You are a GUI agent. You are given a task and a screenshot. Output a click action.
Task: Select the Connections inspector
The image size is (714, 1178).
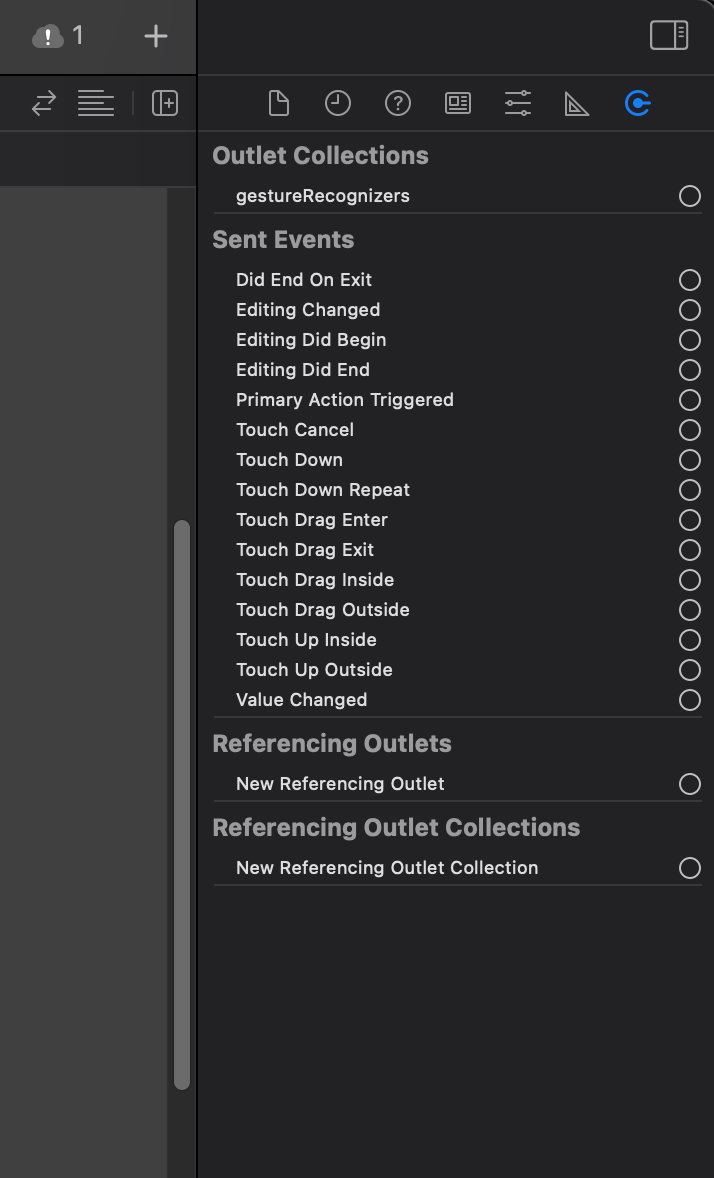click(x=637, y=103)
